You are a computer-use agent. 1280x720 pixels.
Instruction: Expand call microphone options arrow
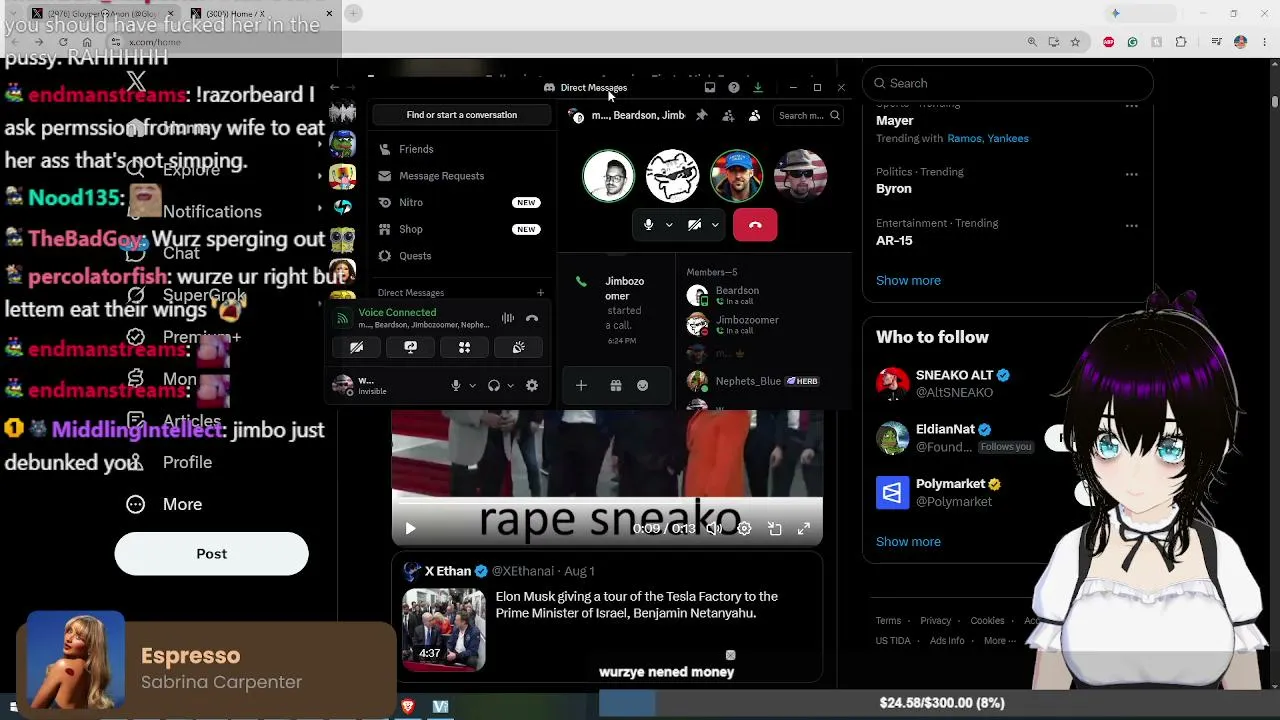(669, 225)
